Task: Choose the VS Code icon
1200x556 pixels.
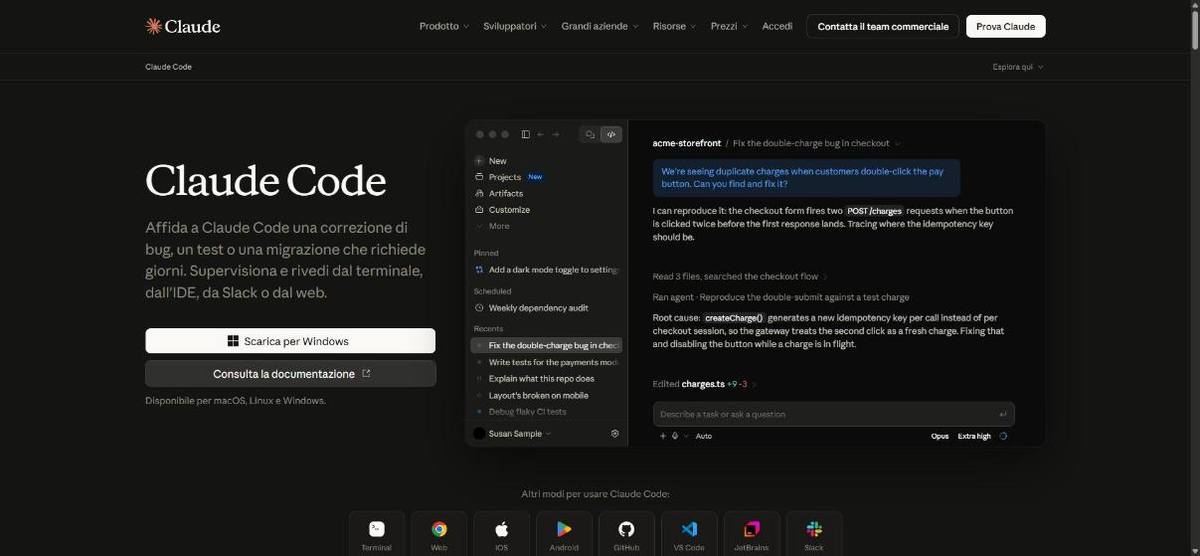Action: [689, 529]
